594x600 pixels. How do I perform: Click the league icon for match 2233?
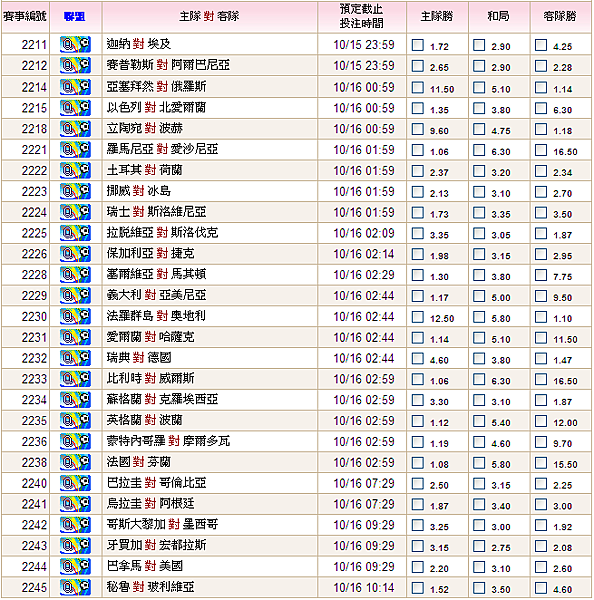pos(75,379)
